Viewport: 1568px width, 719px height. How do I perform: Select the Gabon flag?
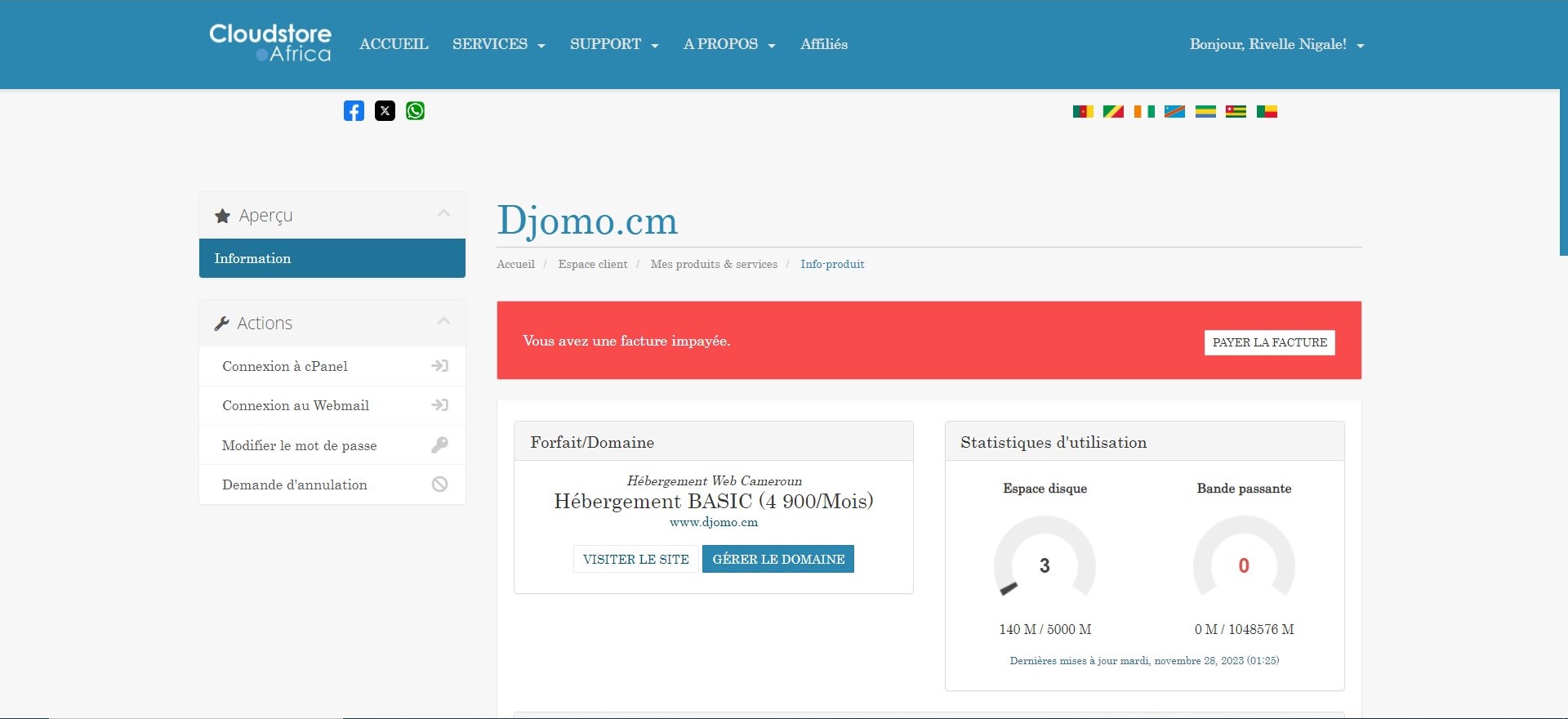pyautogui.click(x=1205, y=112)
